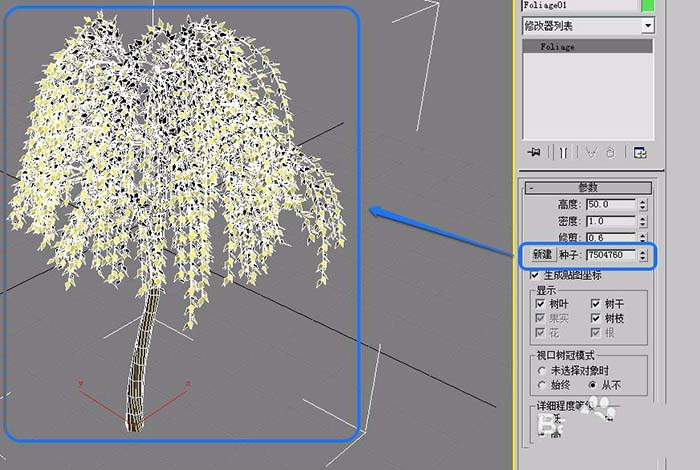Select 从不 canopy mode radio
The height and width of the screenshot is (470, 700).
click(x=592, y=385)
